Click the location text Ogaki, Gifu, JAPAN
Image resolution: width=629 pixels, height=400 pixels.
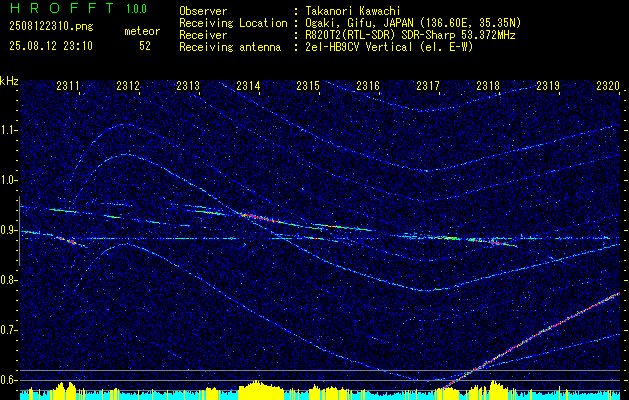(x=361, y=23)
